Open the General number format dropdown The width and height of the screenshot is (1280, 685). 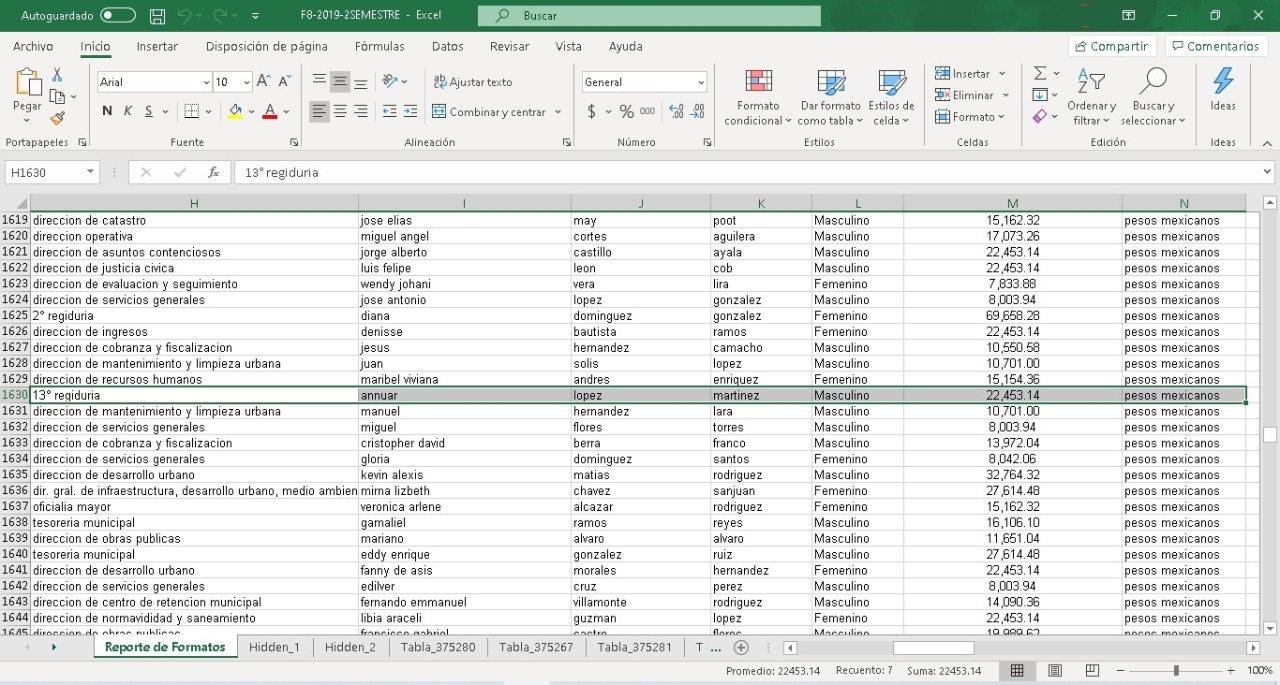pos(700,82)
